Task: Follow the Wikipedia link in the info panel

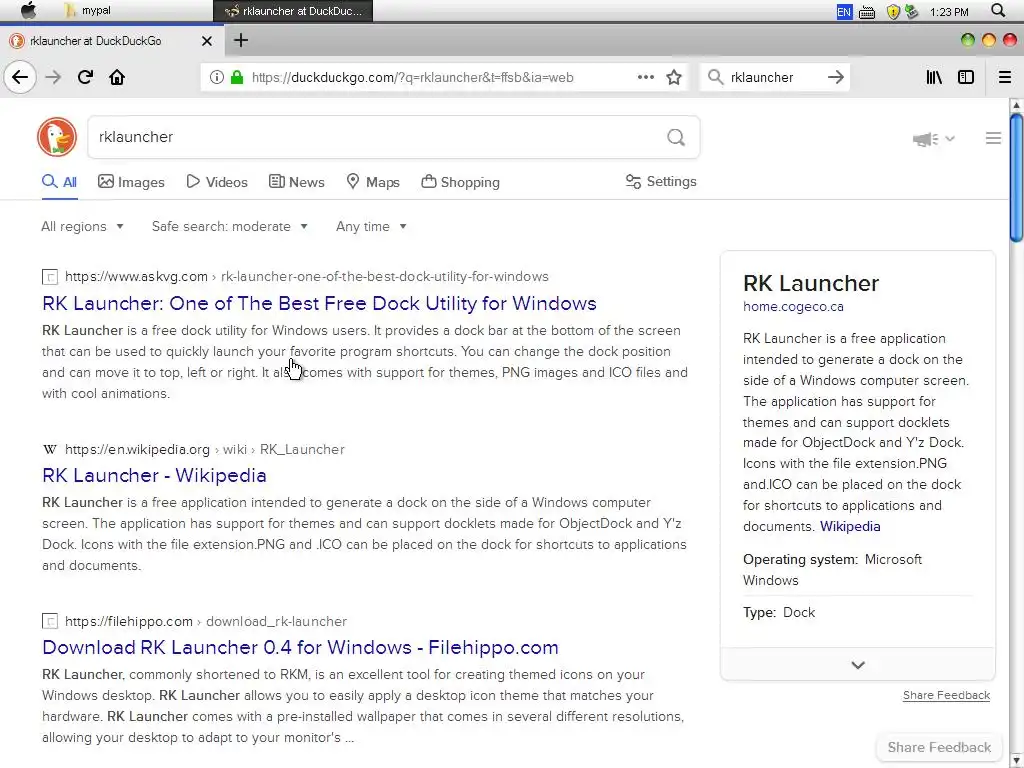Action: pyautogui.click(x=850, y=526)
